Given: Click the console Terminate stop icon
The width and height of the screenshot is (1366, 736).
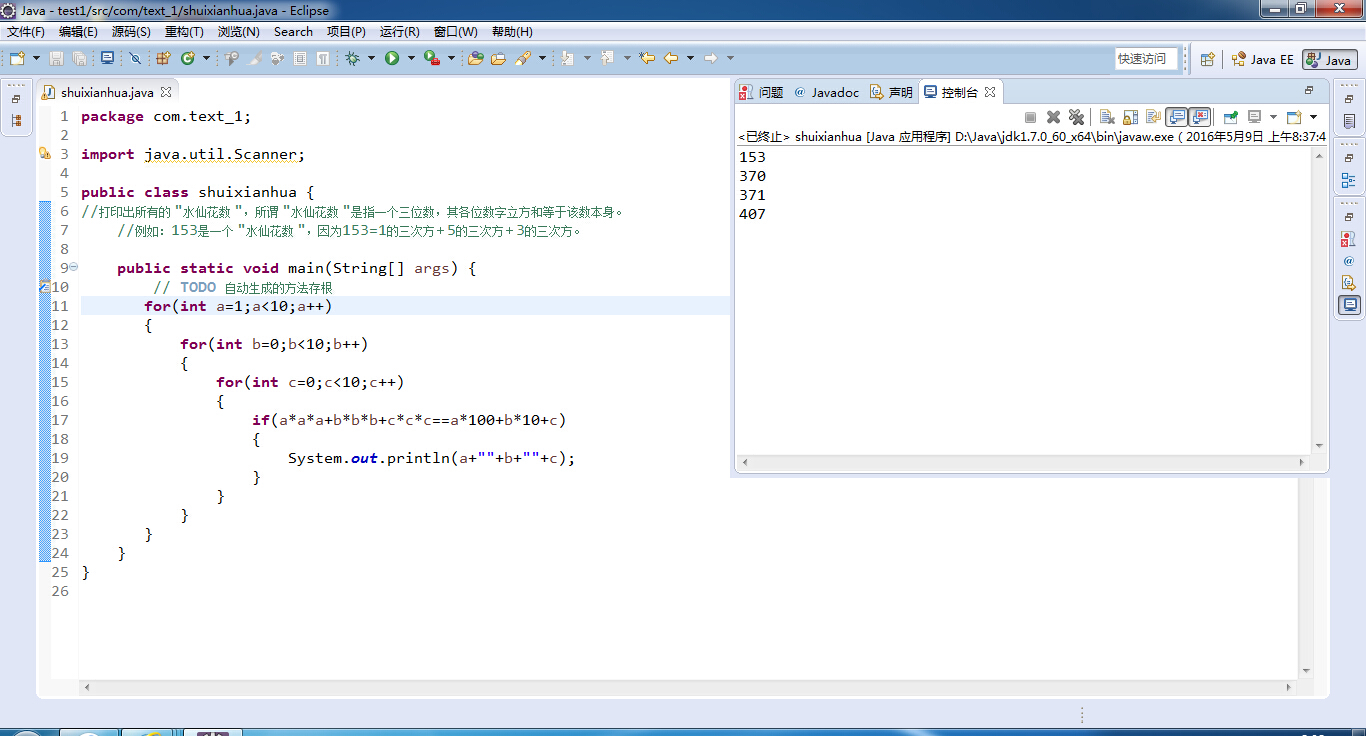Looking at the screenshot, I should (x=1031, y=117).
